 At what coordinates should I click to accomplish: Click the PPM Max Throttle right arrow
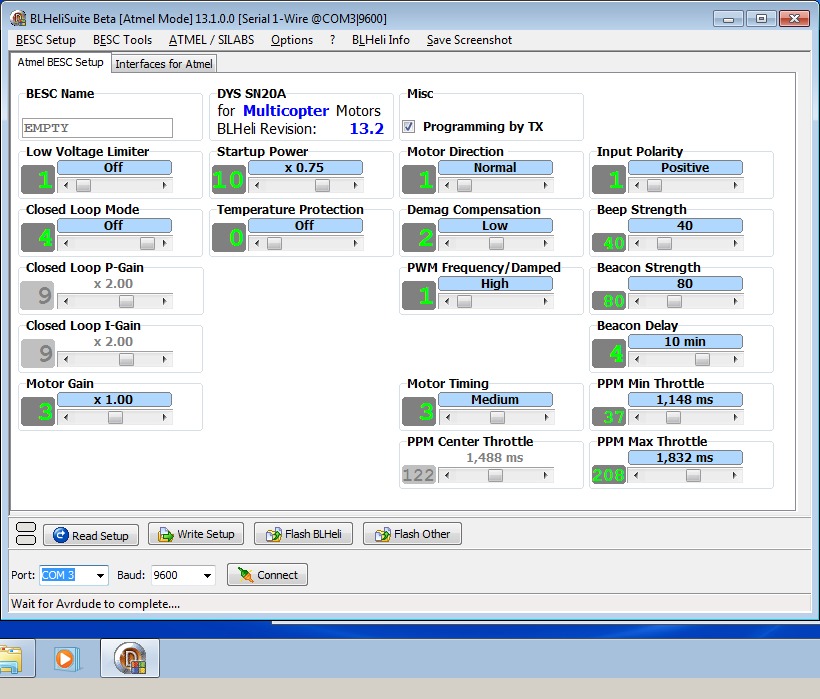point(735,475)
